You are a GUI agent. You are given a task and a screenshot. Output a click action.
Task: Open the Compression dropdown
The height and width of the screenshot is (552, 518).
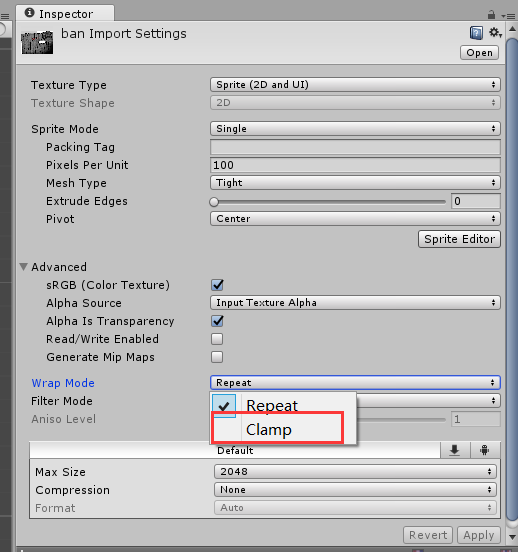pos(355,490)
